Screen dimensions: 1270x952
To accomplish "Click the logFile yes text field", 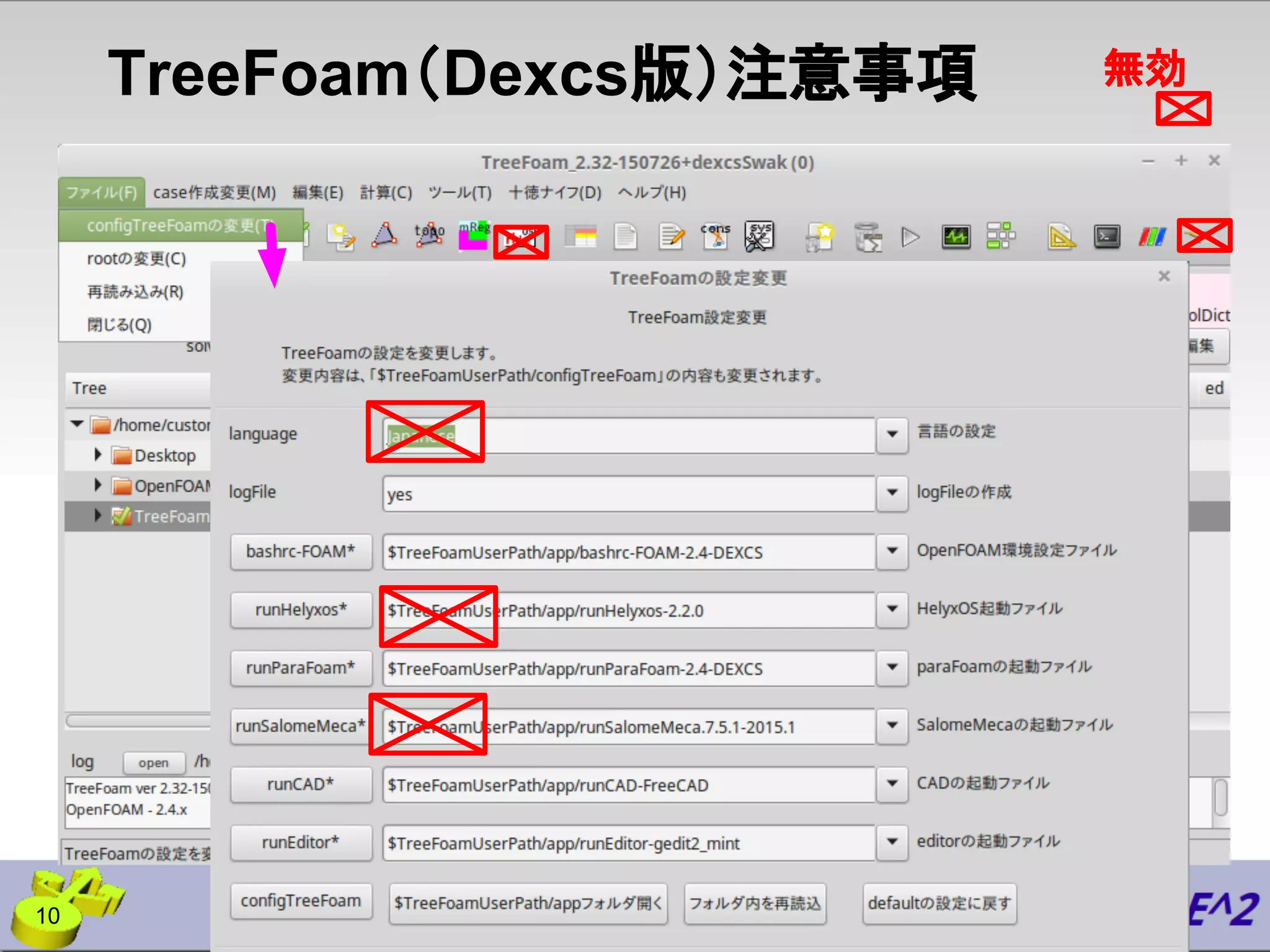I will coord(629,494).
